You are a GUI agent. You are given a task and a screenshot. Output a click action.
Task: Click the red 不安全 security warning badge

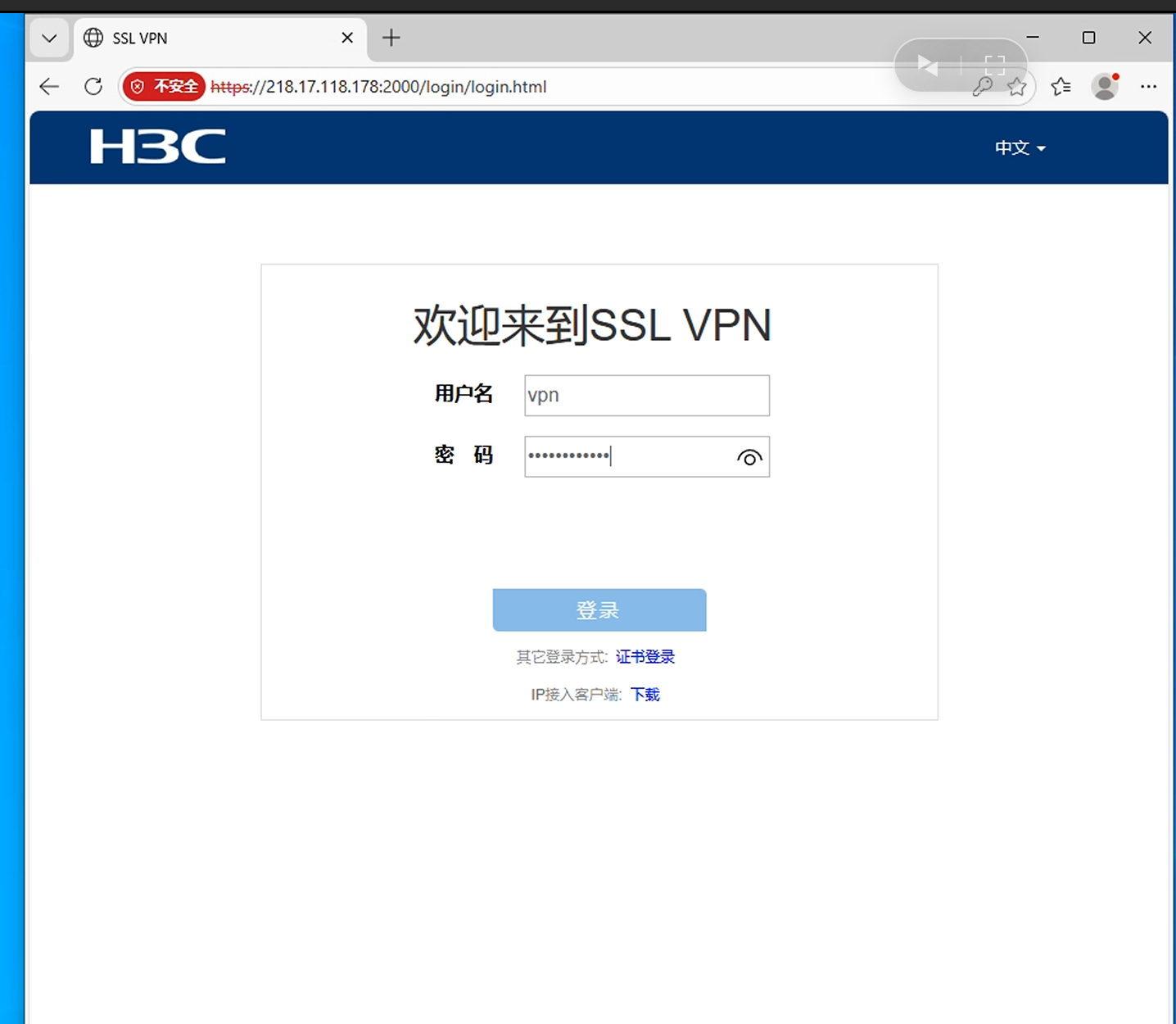coord(164,86)
